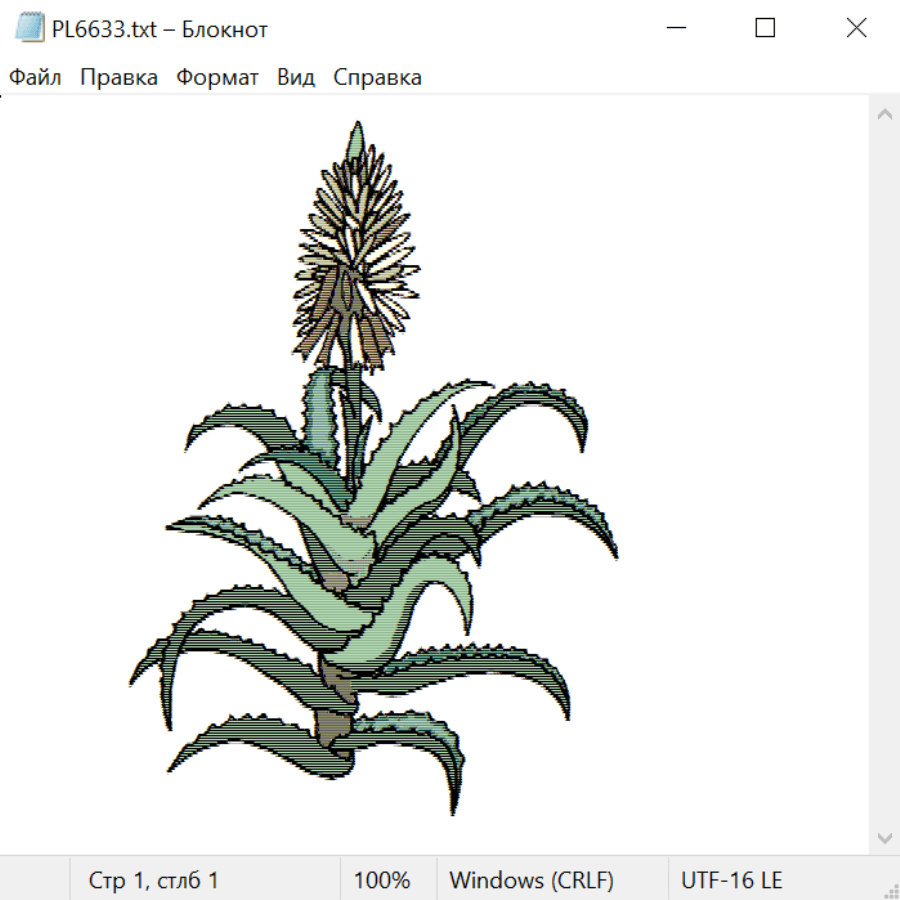Viewport: 900px width, 900px height.
Task: Click the UTF-16 LE encoding indicator
Action: point(731,880)
